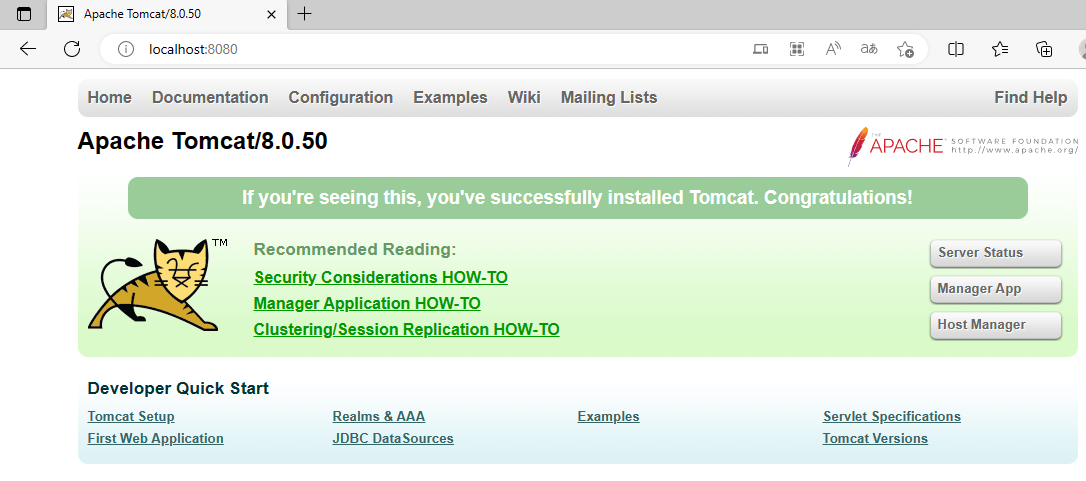Open the JDBC DataSources link
1086x481 pixels.
(x=393, y=439)
